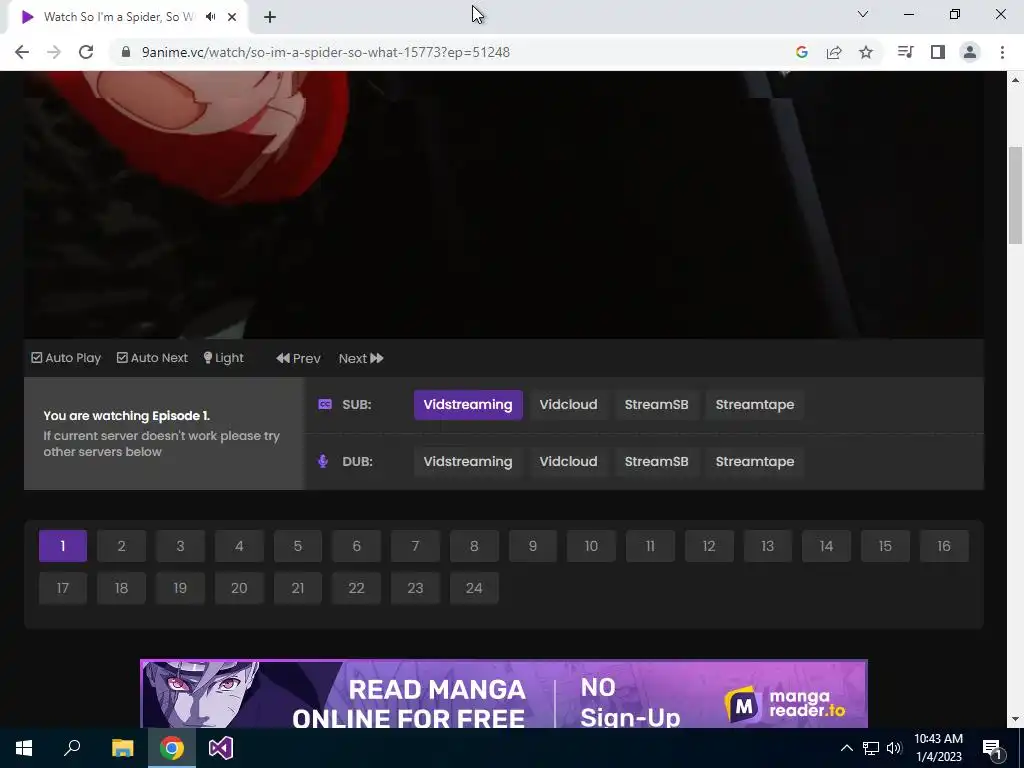Select DUB Vidcloud server
Image resolution: width=1024 pixels, height=768 pixels.
568,462
